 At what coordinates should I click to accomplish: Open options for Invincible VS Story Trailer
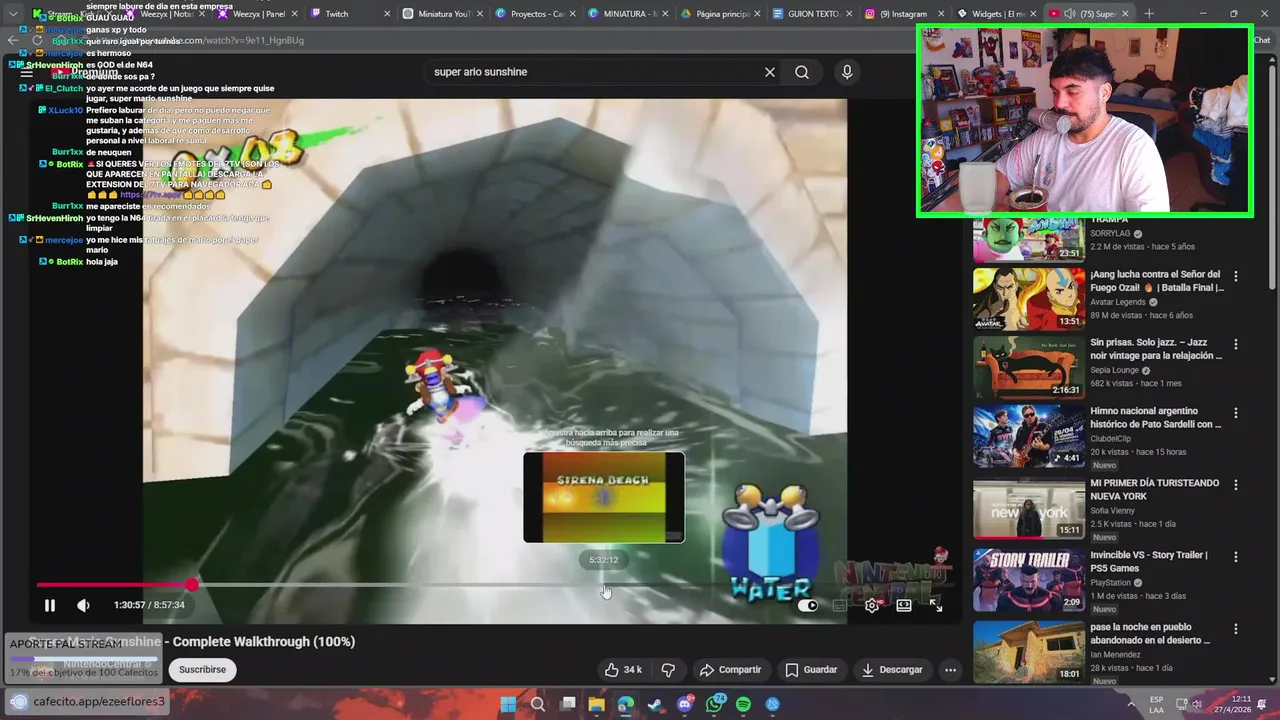pos(1235,556)
